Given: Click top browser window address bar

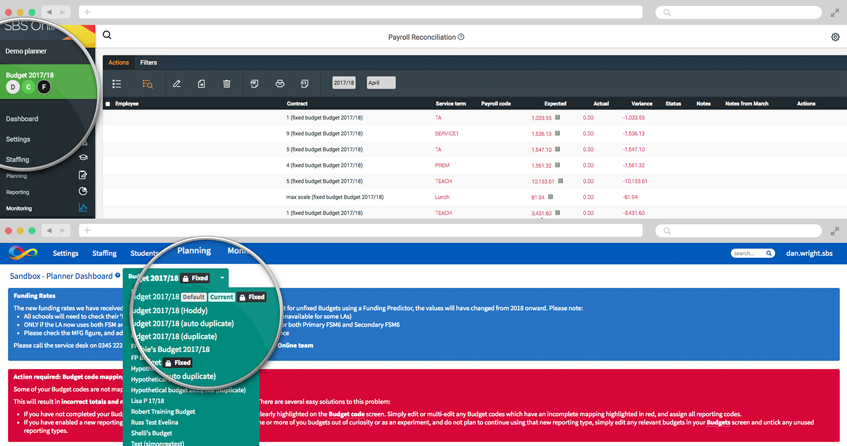Looking at the screenshot, I should pyautogui.click(x=360, y=12).
